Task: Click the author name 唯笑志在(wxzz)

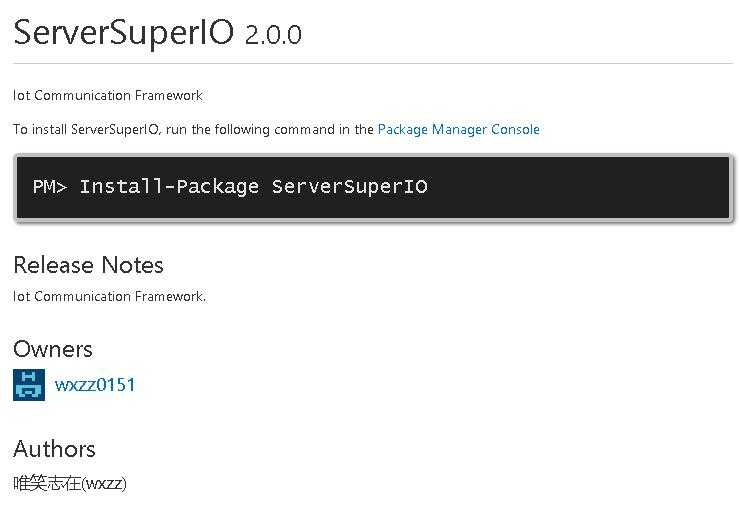Action: pos(70,484)
